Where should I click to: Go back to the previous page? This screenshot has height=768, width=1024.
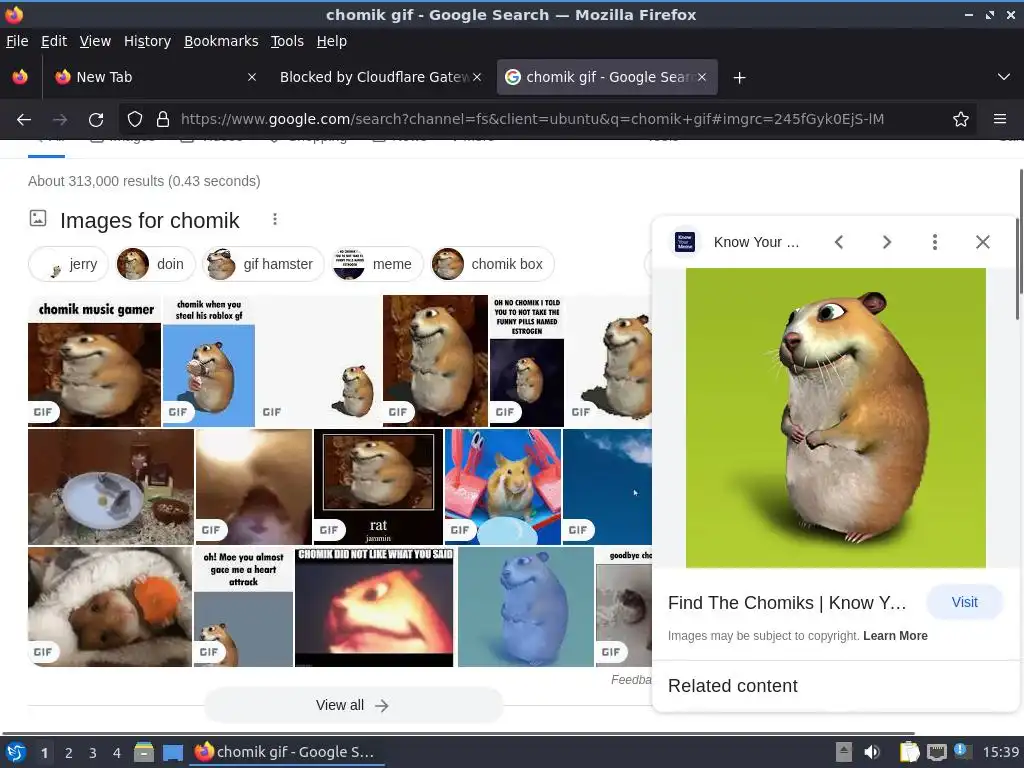pos(24,119)
